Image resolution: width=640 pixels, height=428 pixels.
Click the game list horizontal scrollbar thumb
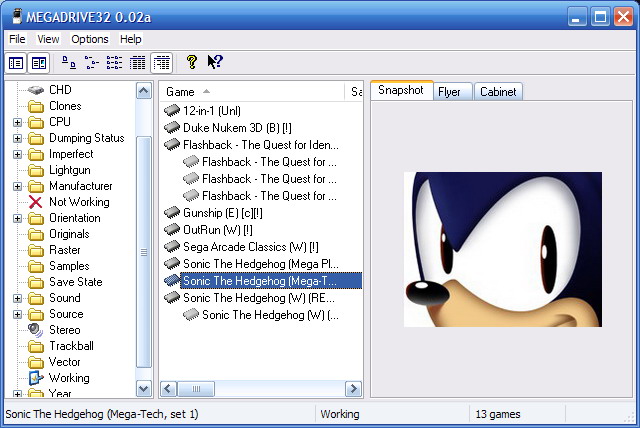[196, 389]
